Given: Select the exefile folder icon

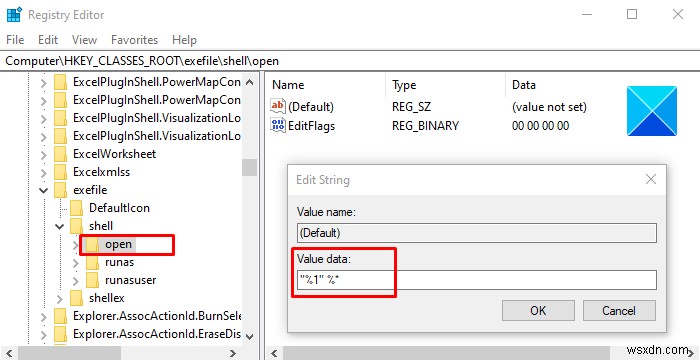Looking at the screenshot, I should coord(60,190).
